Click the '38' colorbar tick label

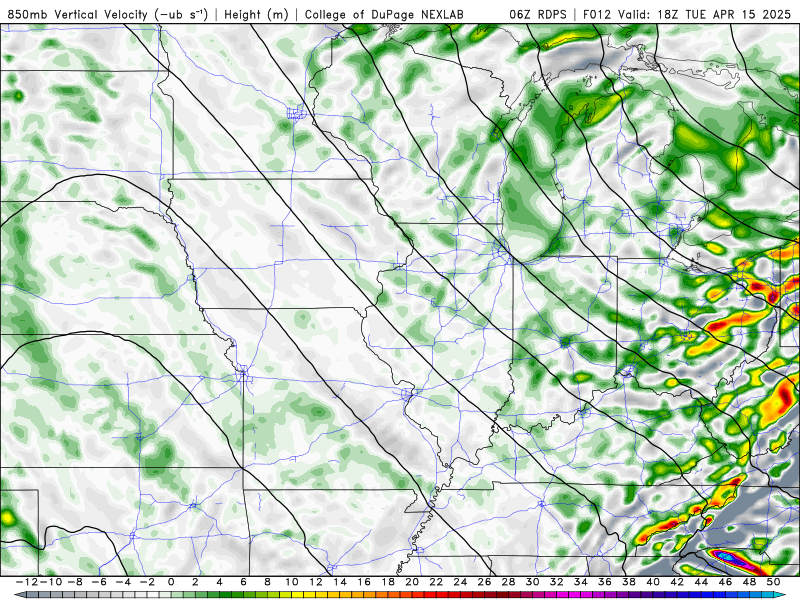point(629,582)
